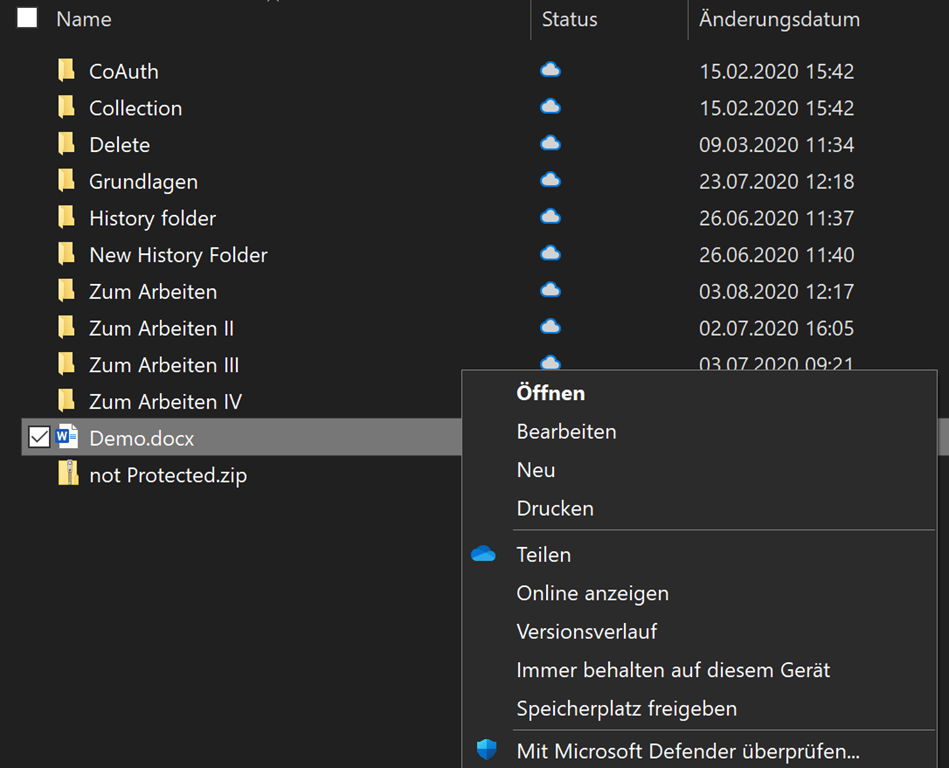
Task: Select Speicherplatz freigeben menu entry
Action: 626,708
